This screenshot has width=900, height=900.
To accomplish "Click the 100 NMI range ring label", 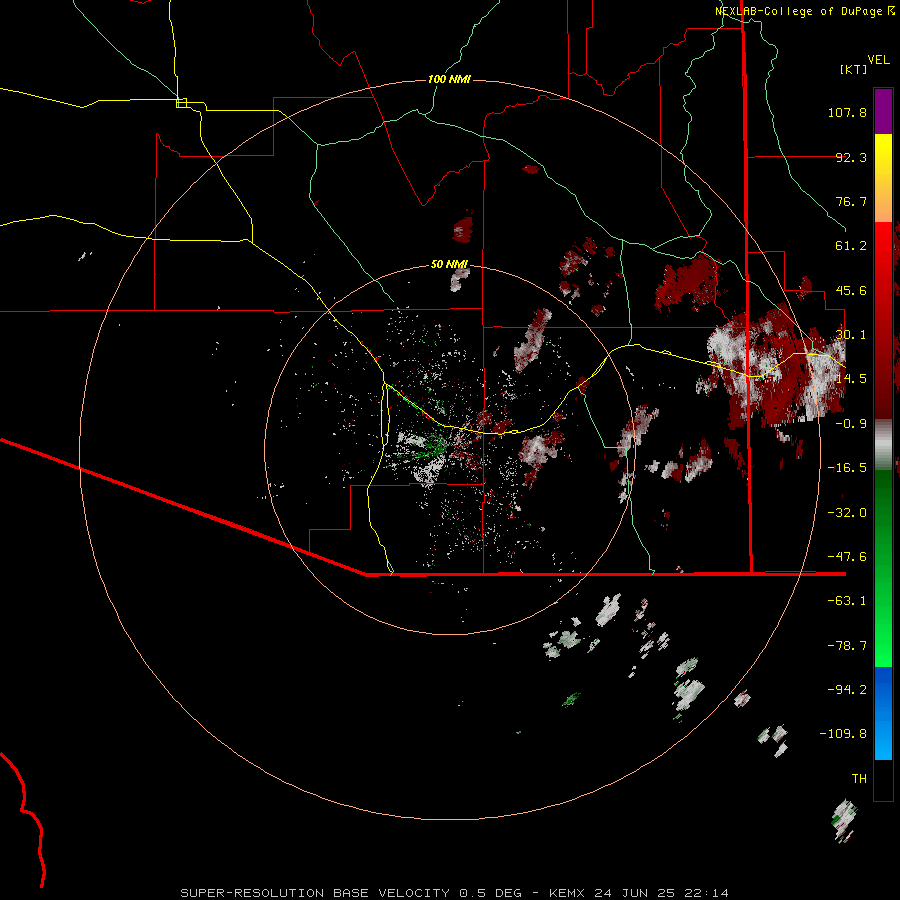I will click(x=449, y=79).
